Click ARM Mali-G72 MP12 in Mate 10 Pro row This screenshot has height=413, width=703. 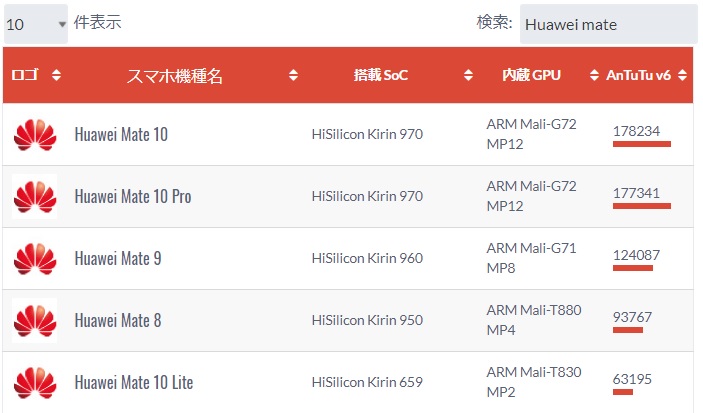[x=531, y=196]
